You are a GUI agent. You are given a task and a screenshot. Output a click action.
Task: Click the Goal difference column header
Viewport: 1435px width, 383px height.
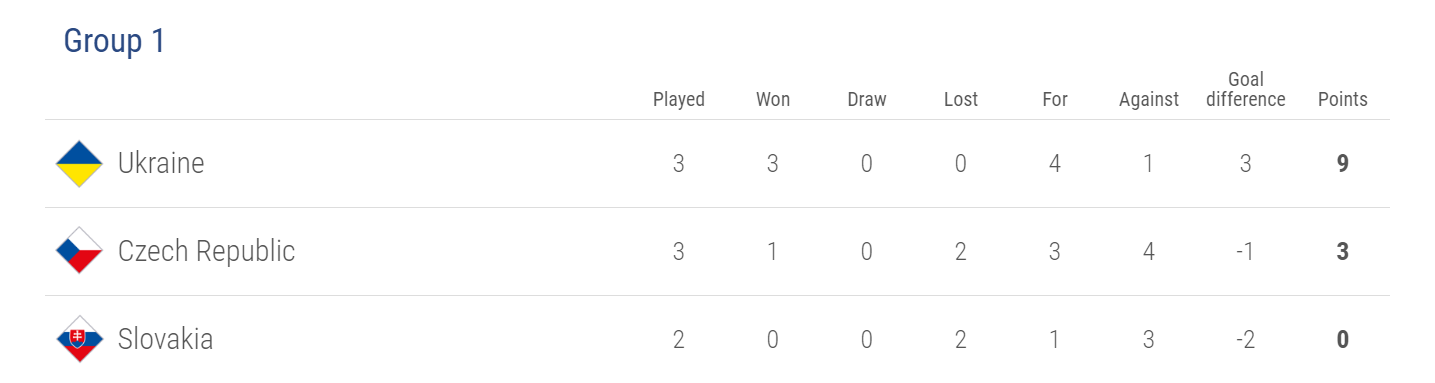point(1246,89)
